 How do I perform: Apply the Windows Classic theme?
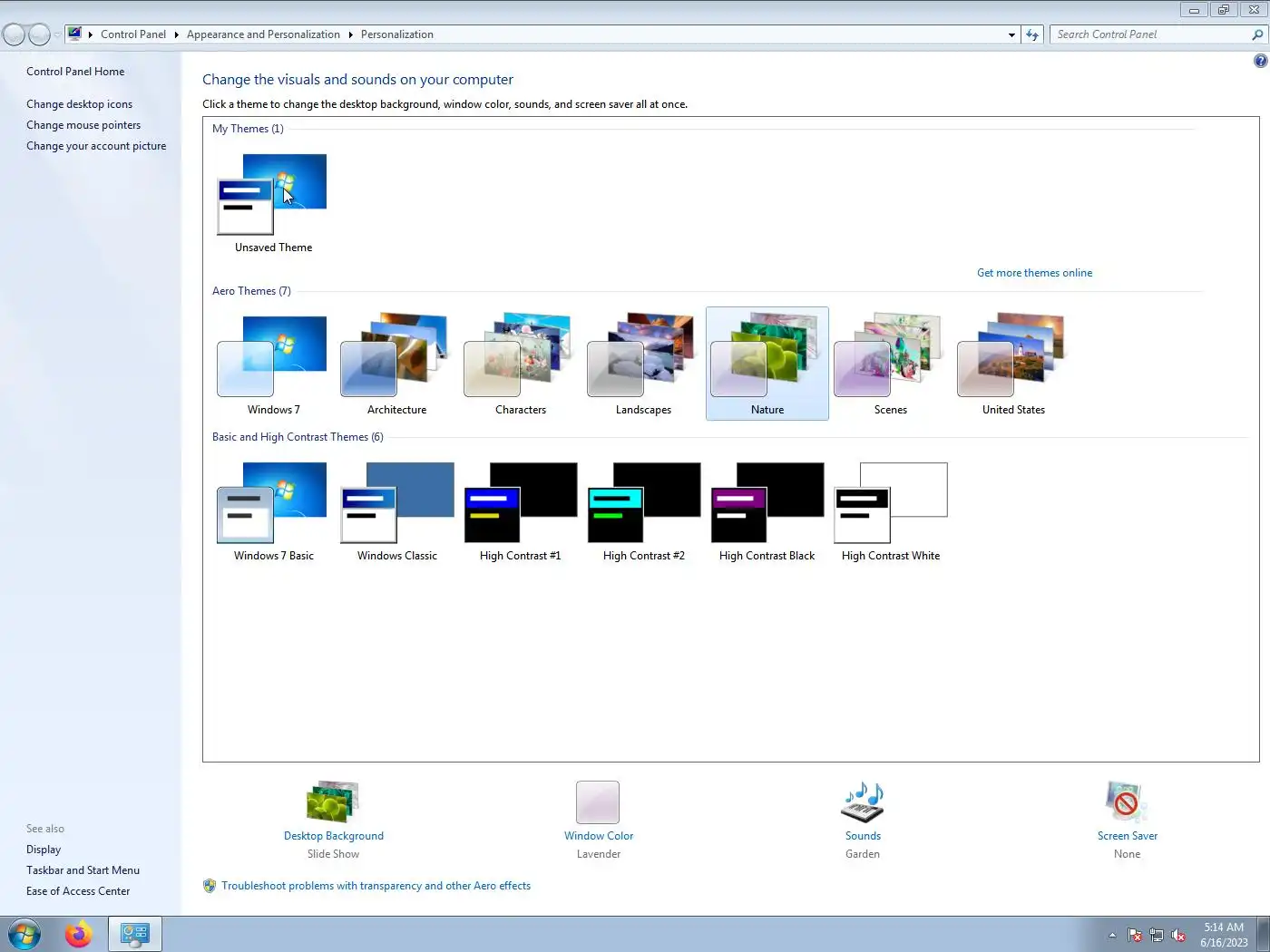click(396, 510)
